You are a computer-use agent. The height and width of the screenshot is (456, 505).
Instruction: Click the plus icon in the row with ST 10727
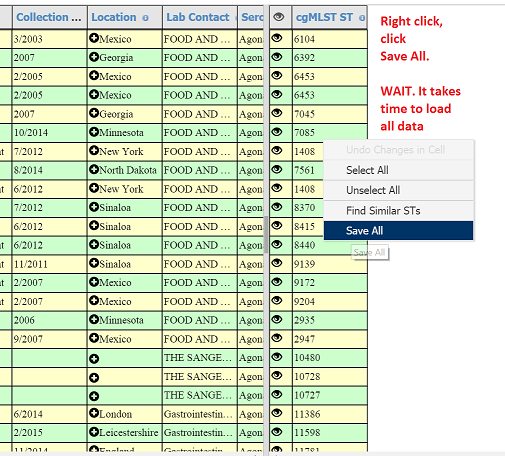tap(94, 396)
